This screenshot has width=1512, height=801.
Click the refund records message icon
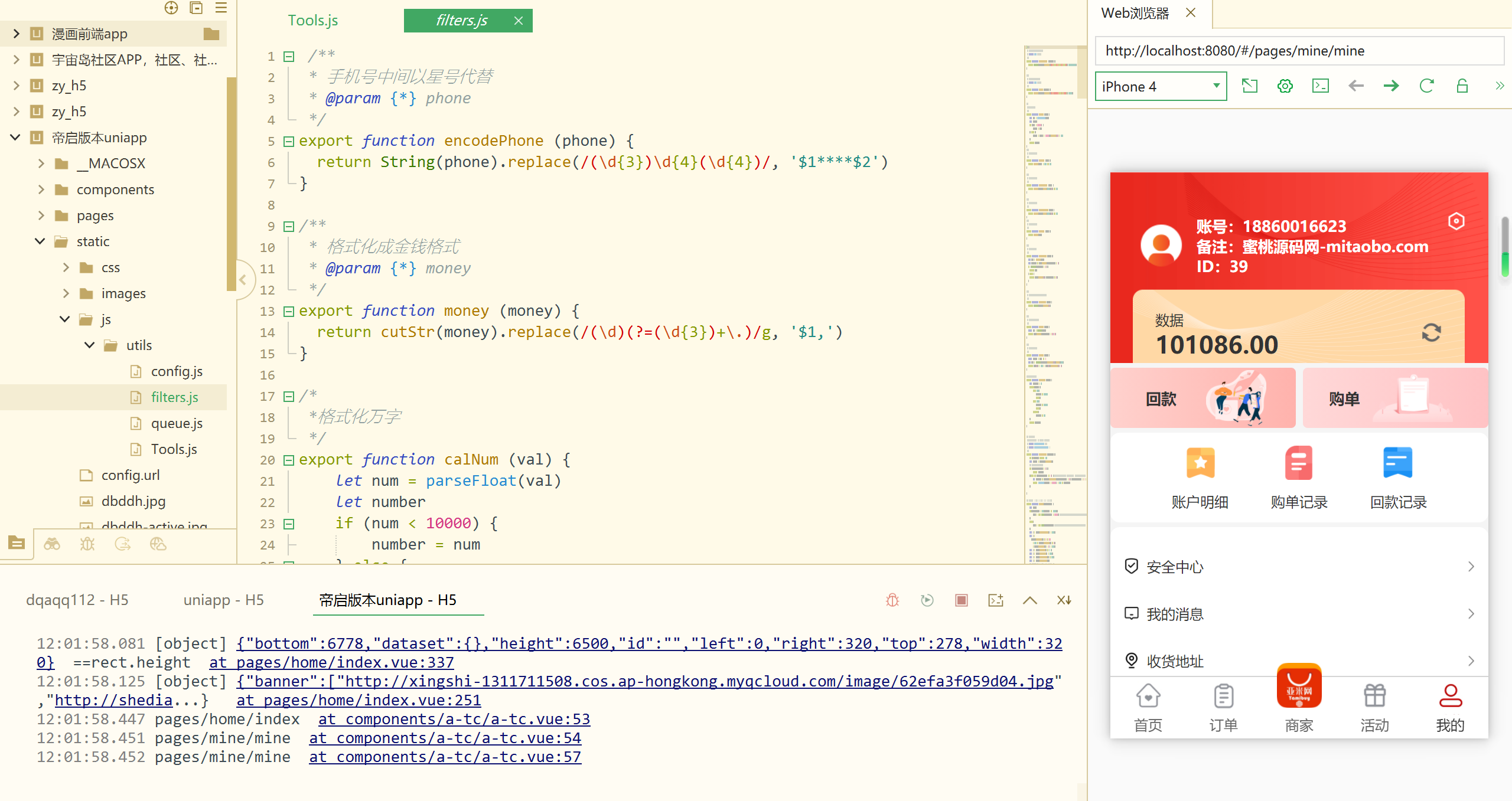tap(1398, 462)
